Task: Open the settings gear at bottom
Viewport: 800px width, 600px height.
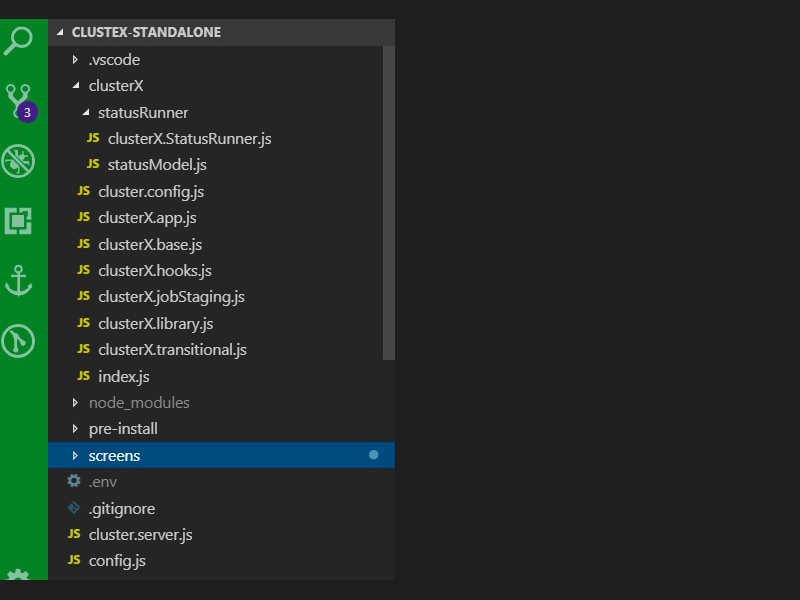Action: click(19, 576)
